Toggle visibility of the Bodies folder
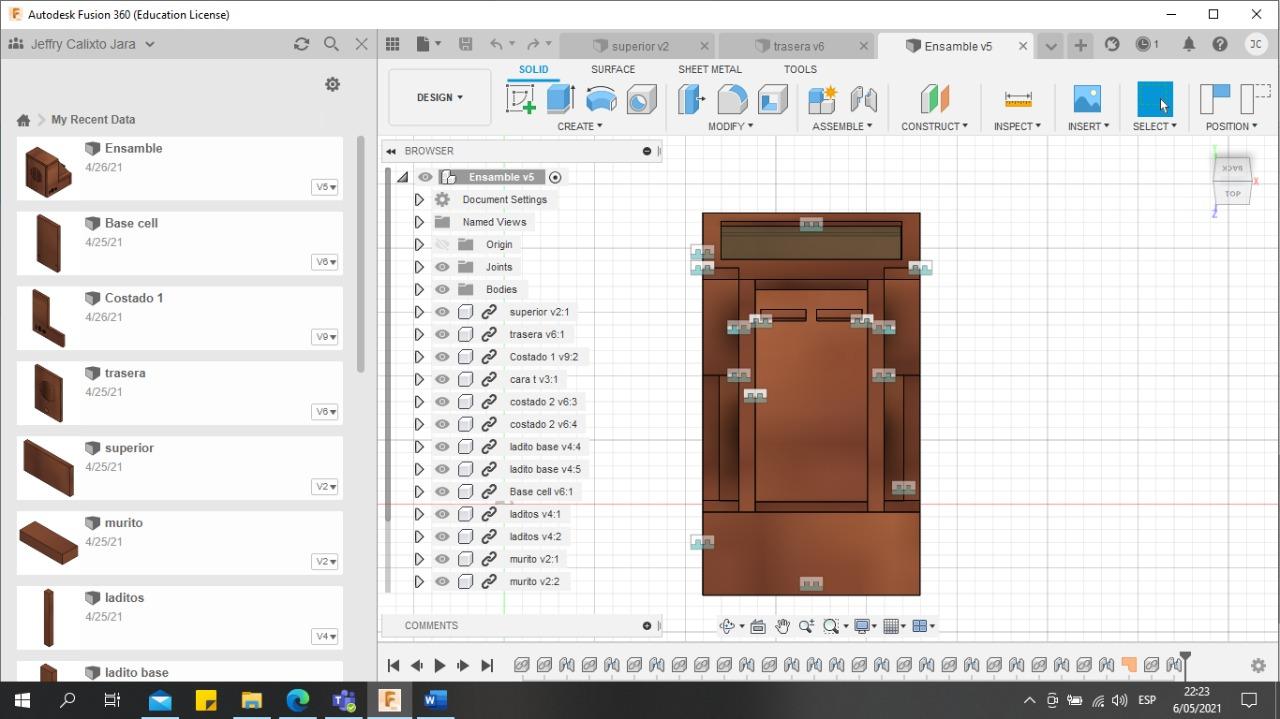Screen dimensions: 1280x719 point(442,289)
